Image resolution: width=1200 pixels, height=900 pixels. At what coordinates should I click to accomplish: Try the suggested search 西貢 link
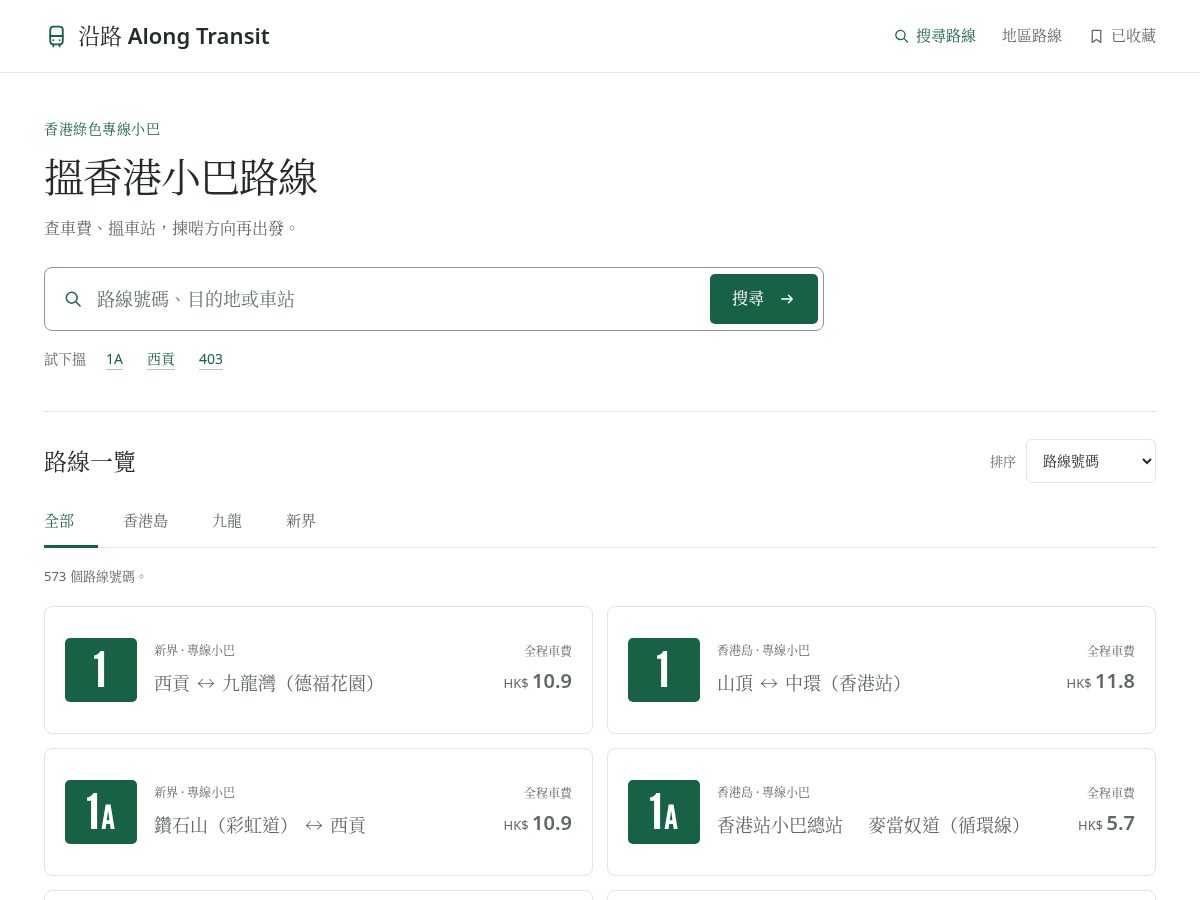click(161, 359)
